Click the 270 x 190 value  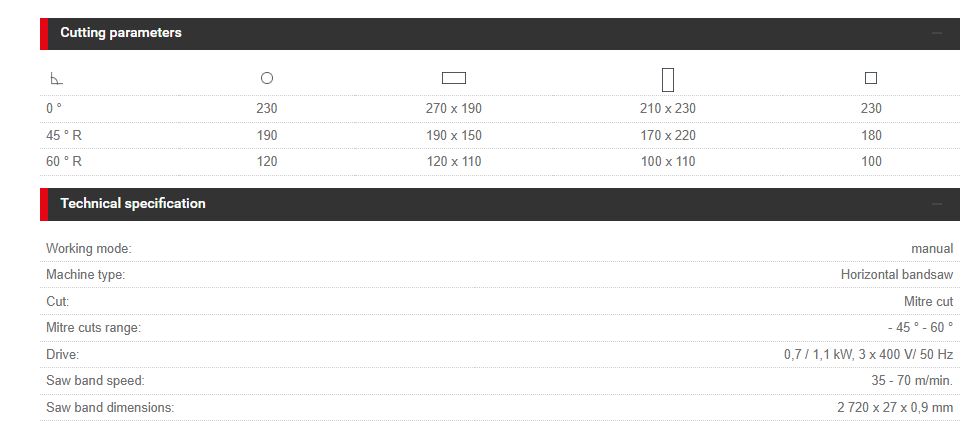(454, 108)
